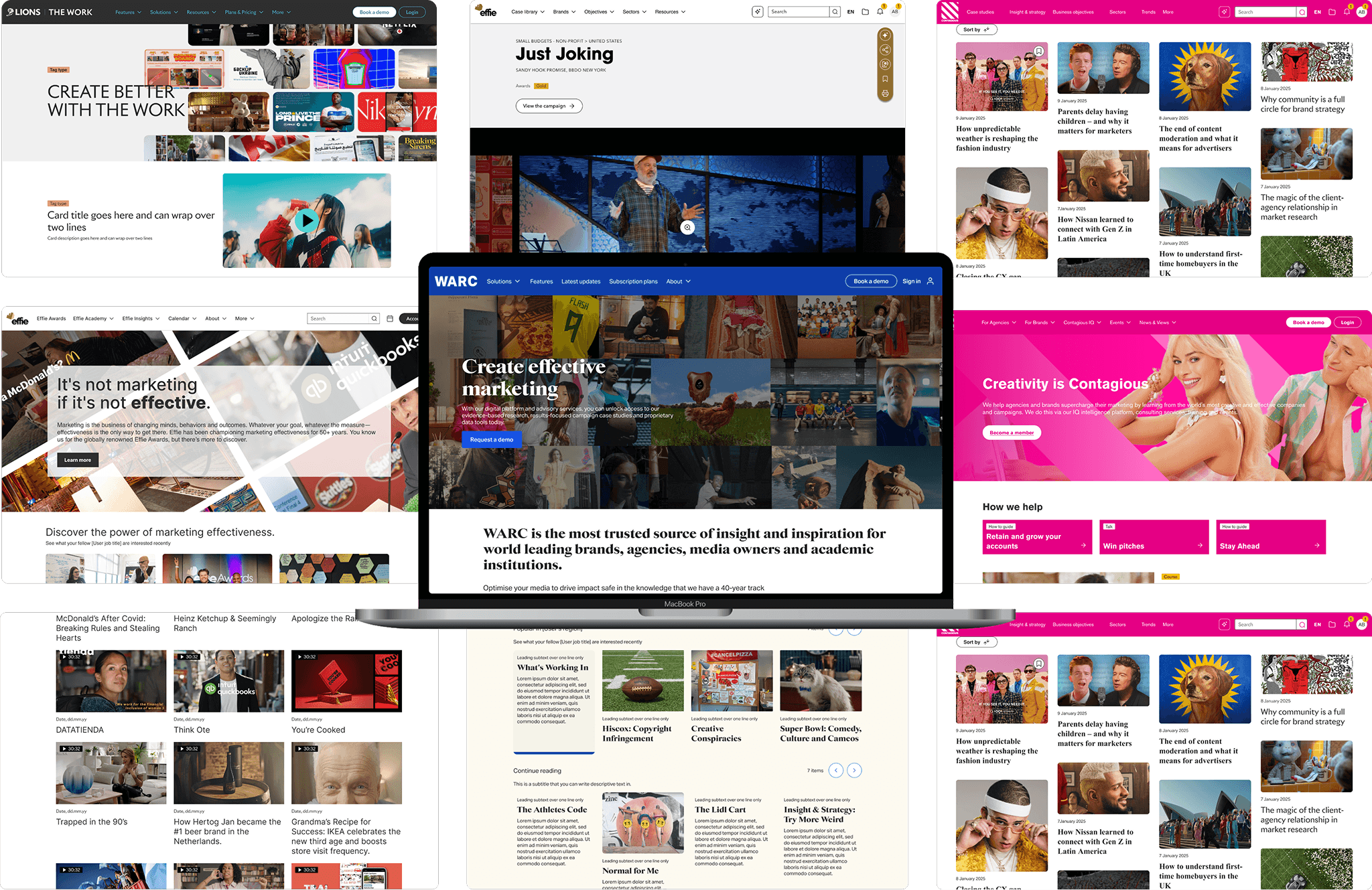Click the View the campaign button

pos(549,106)
